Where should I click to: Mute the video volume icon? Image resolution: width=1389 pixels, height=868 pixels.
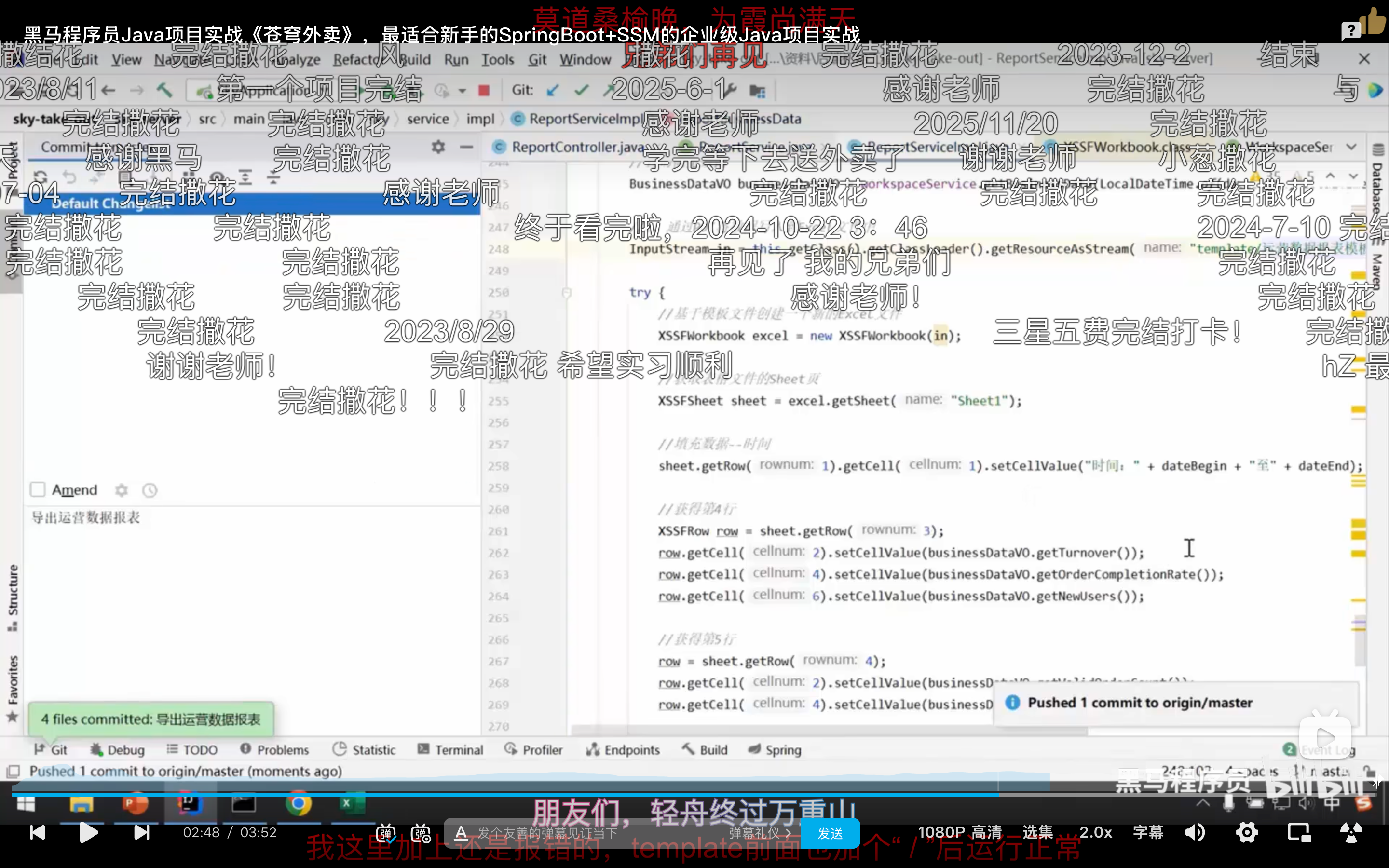point(1196,832)
